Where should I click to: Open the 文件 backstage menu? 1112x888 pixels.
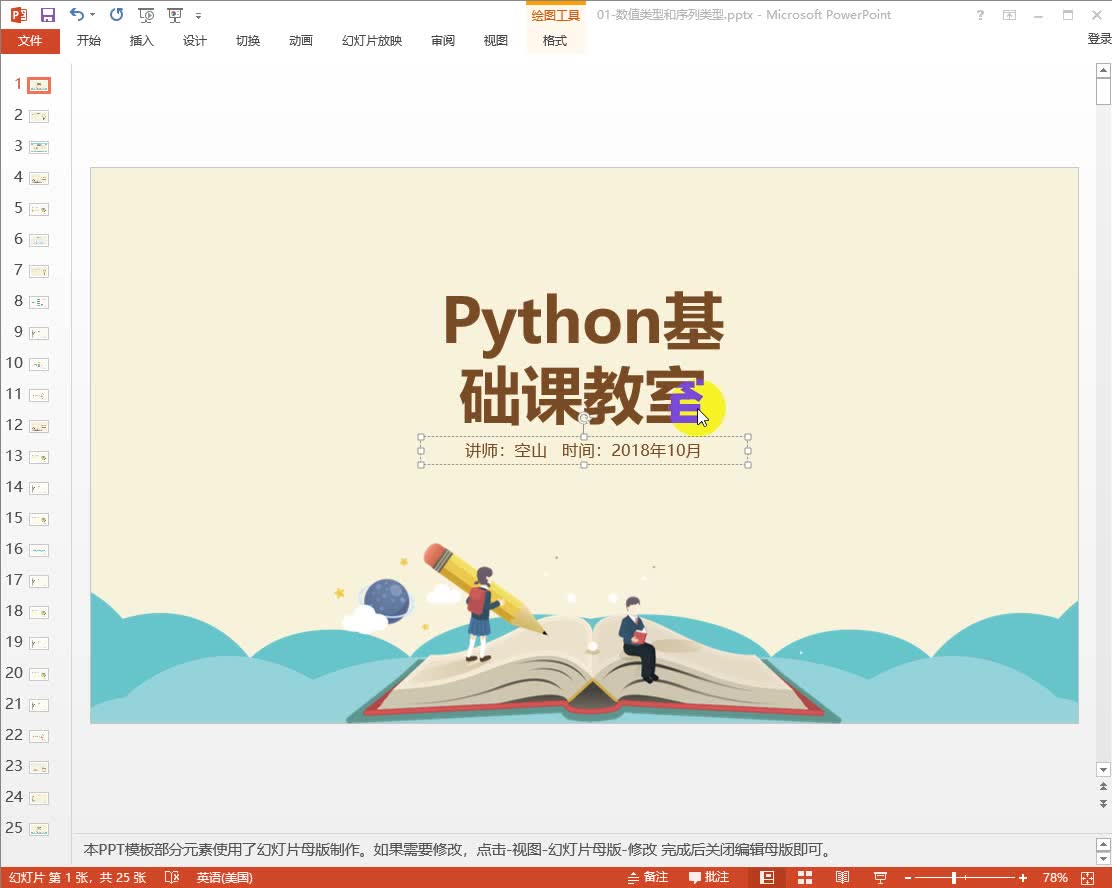coord(31,41)
